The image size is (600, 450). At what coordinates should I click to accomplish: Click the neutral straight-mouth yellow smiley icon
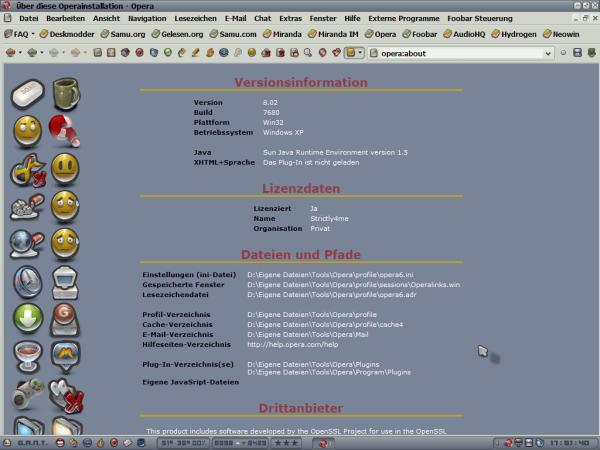tap(65, 169)
